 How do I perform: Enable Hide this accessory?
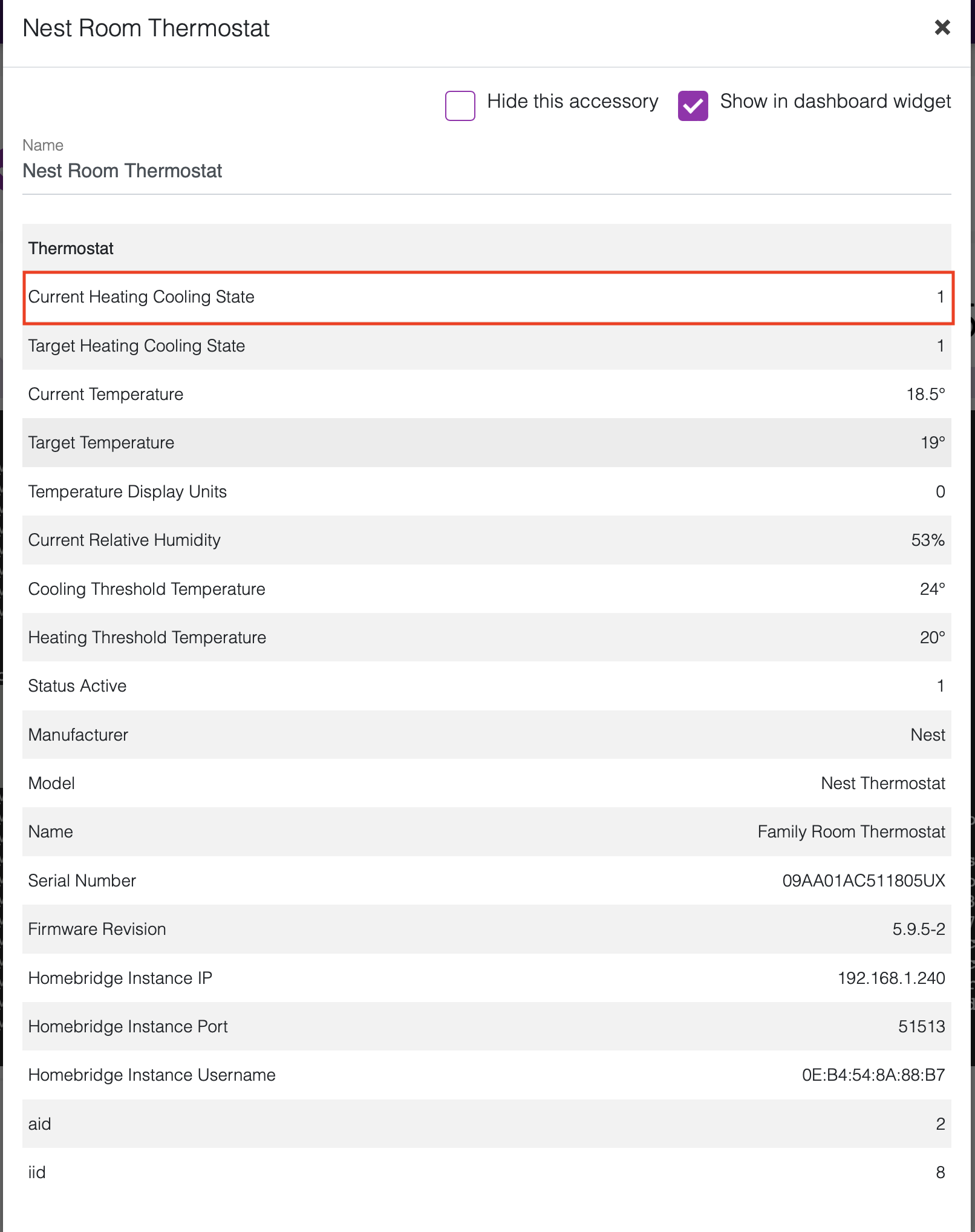click(460, 105)
